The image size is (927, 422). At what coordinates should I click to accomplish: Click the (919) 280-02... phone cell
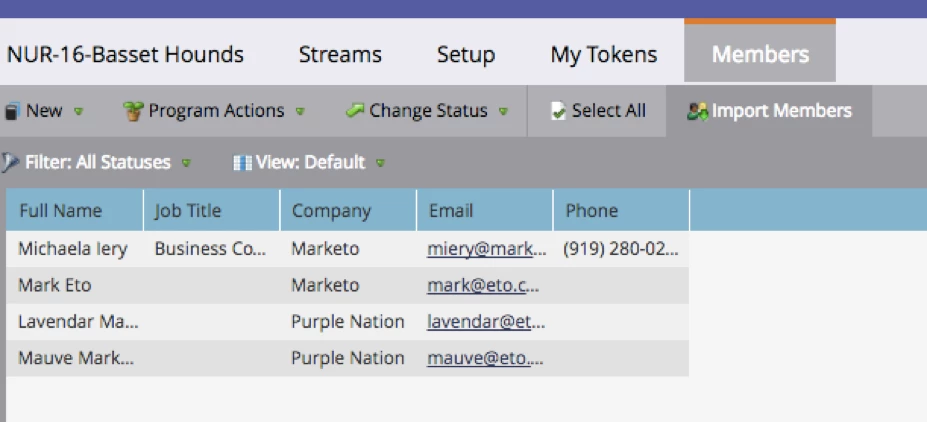[621, 249]
